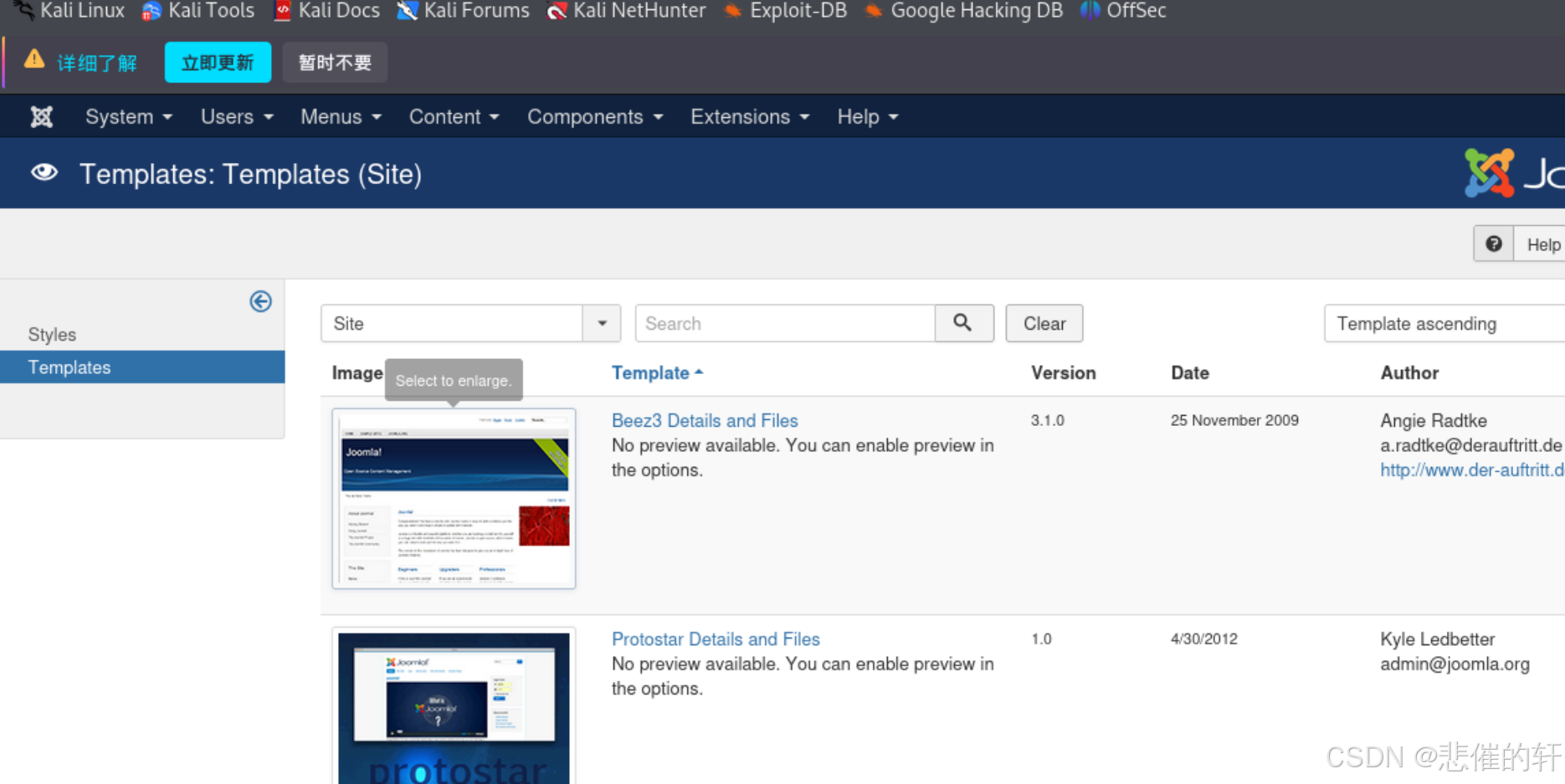Click the Author column header
The width and height of the screenshot is (1565, 784).
click(1409, 372)
